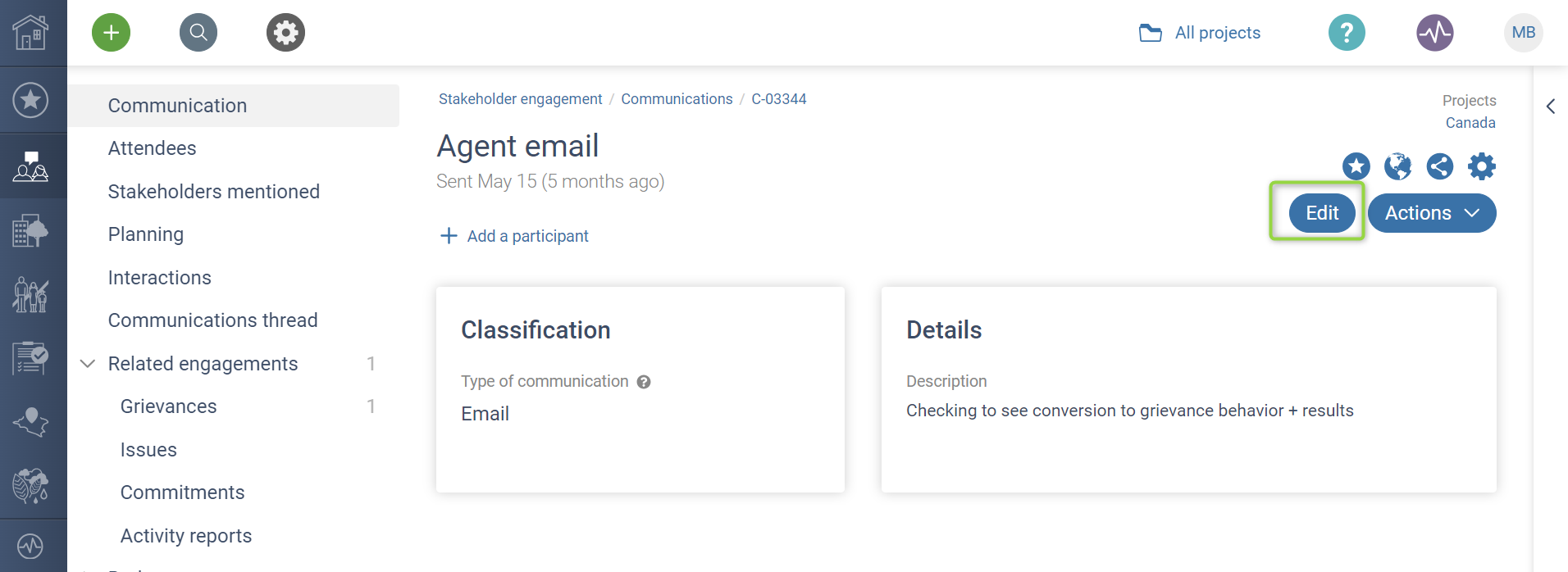Open stakeholder engagement module in left sidebar
Image resolution: width=1568 pixels, height=572 pixels.
point(31,166)
